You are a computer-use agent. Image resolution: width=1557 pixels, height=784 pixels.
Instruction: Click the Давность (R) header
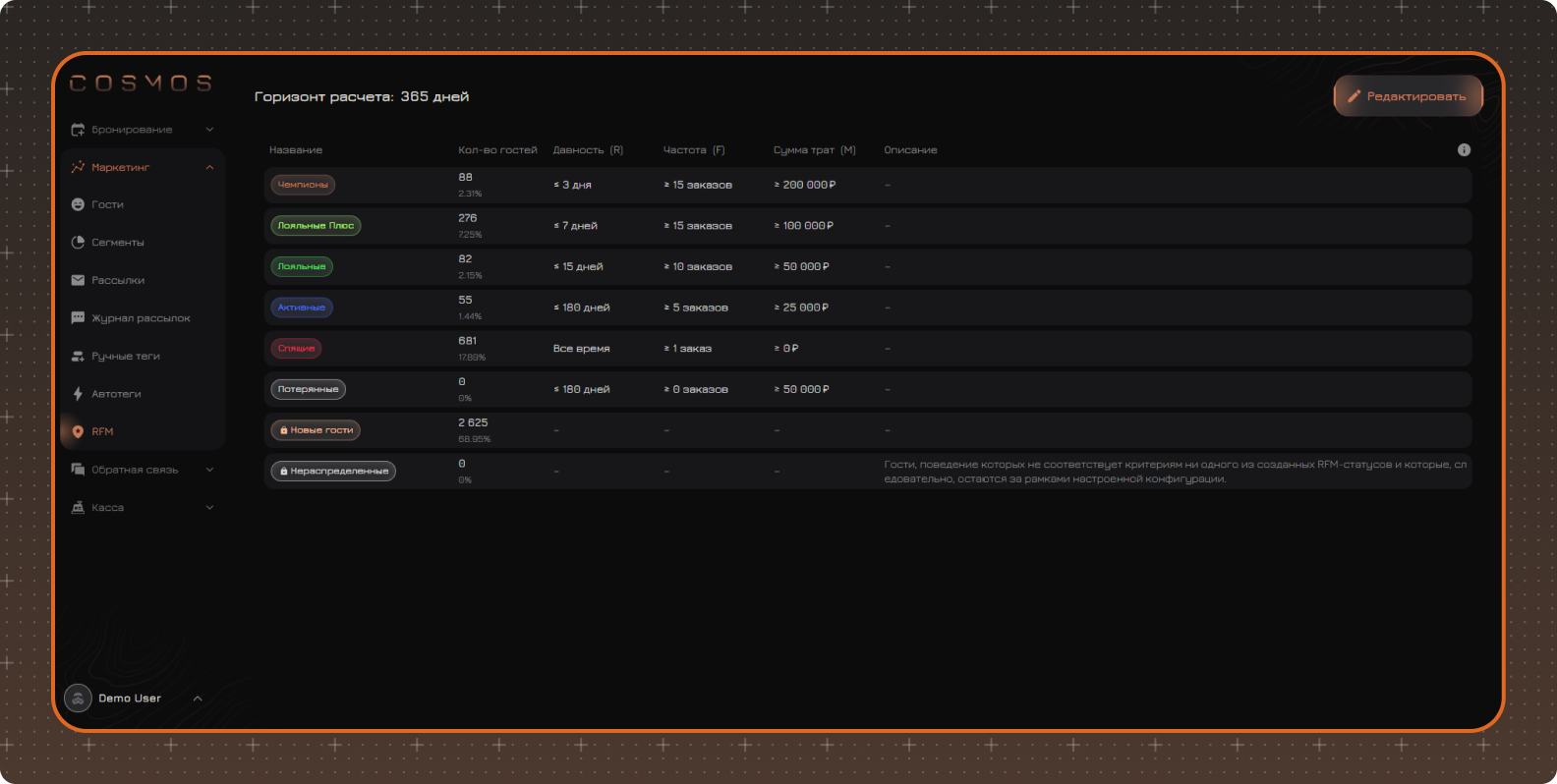click(x=588, y=150)
